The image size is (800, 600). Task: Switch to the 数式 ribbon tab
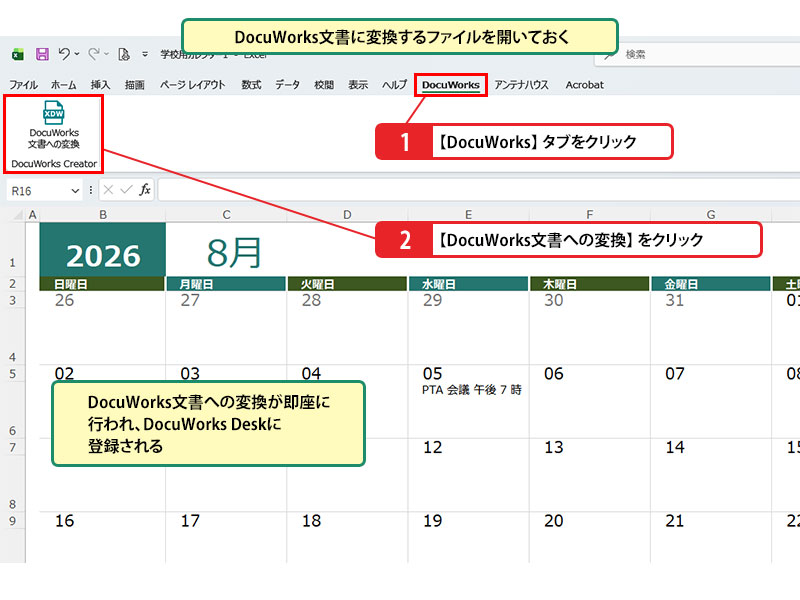click(251, 85)
